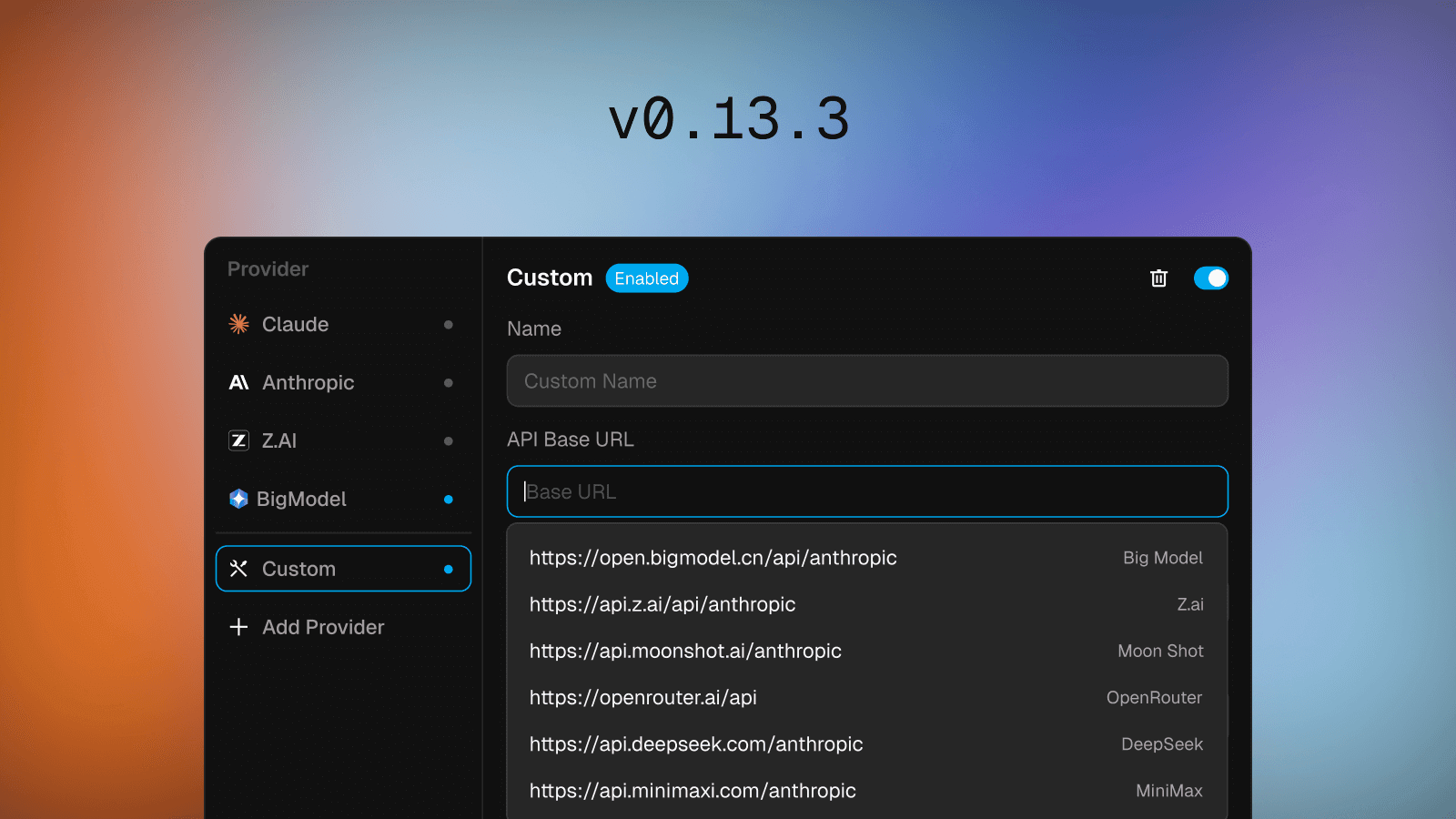Open the Z.AI provider entry
This screenshot has width=1456, height=819.
(279, 440)
